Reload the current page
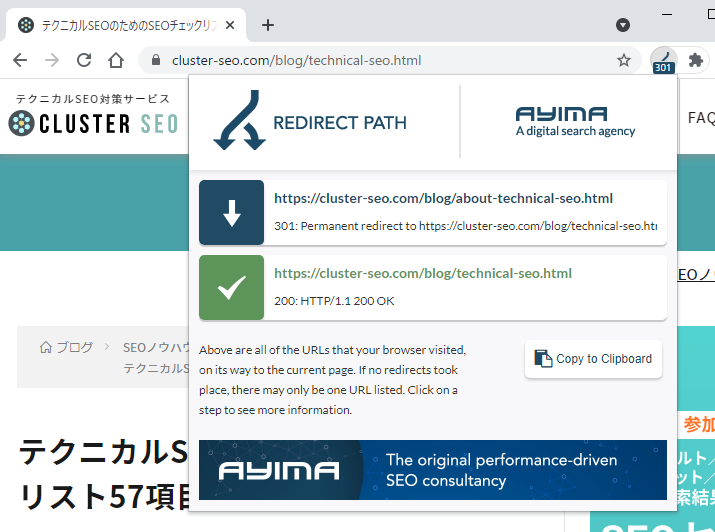Viewport: 715px width, 532px height. (x=84, y=60)
